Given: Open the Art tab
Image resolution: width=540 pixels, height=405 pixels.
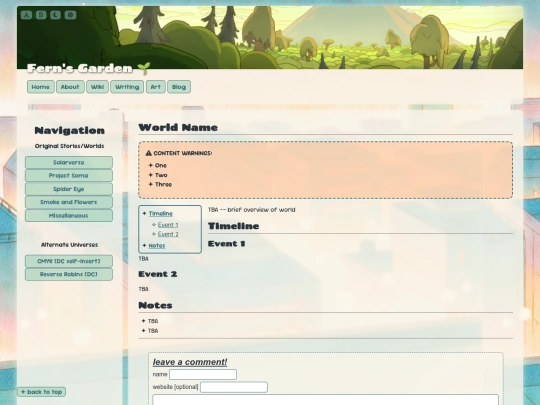Looking at the screenshot, I should 156,87.
